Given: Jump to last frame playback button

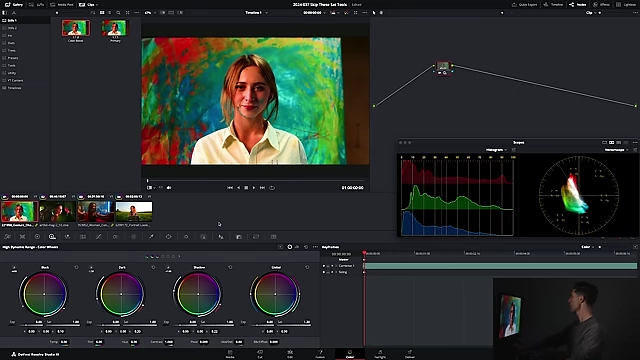Looking at the screenshot, I should (x=262, y=188).
